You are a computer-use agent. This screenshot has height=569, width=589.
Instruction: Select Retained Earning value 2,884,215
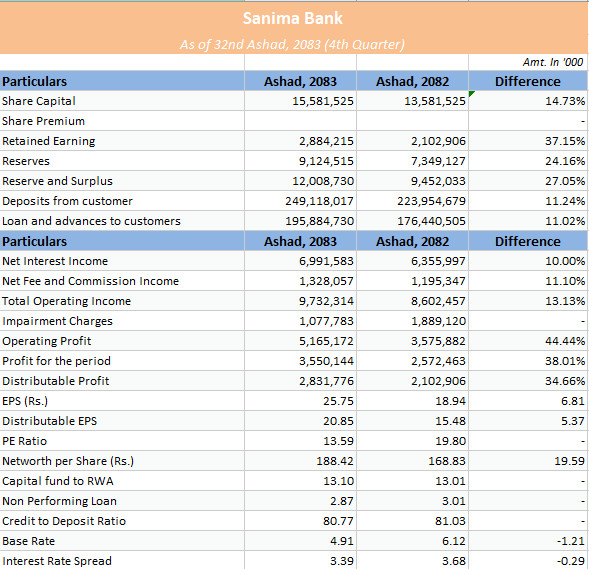(326, 141)
